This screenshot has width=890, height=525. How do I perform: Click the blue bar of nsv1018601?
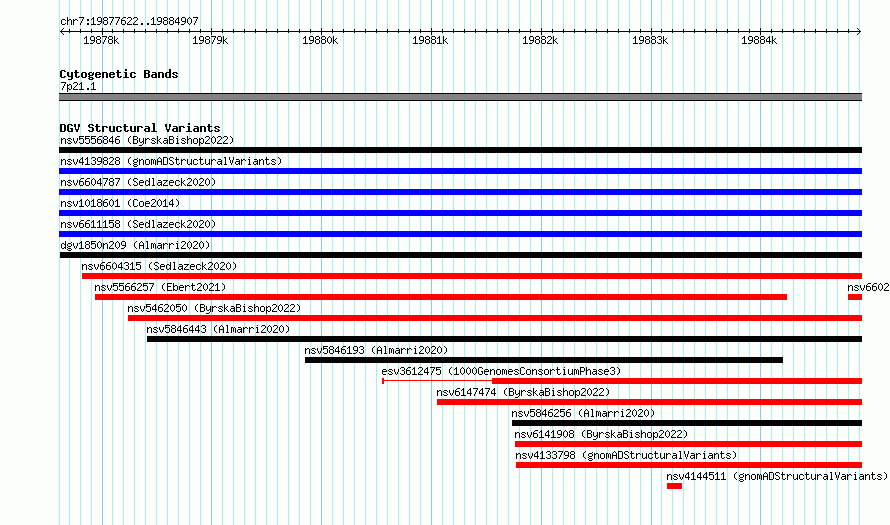[x=460, y=213]
